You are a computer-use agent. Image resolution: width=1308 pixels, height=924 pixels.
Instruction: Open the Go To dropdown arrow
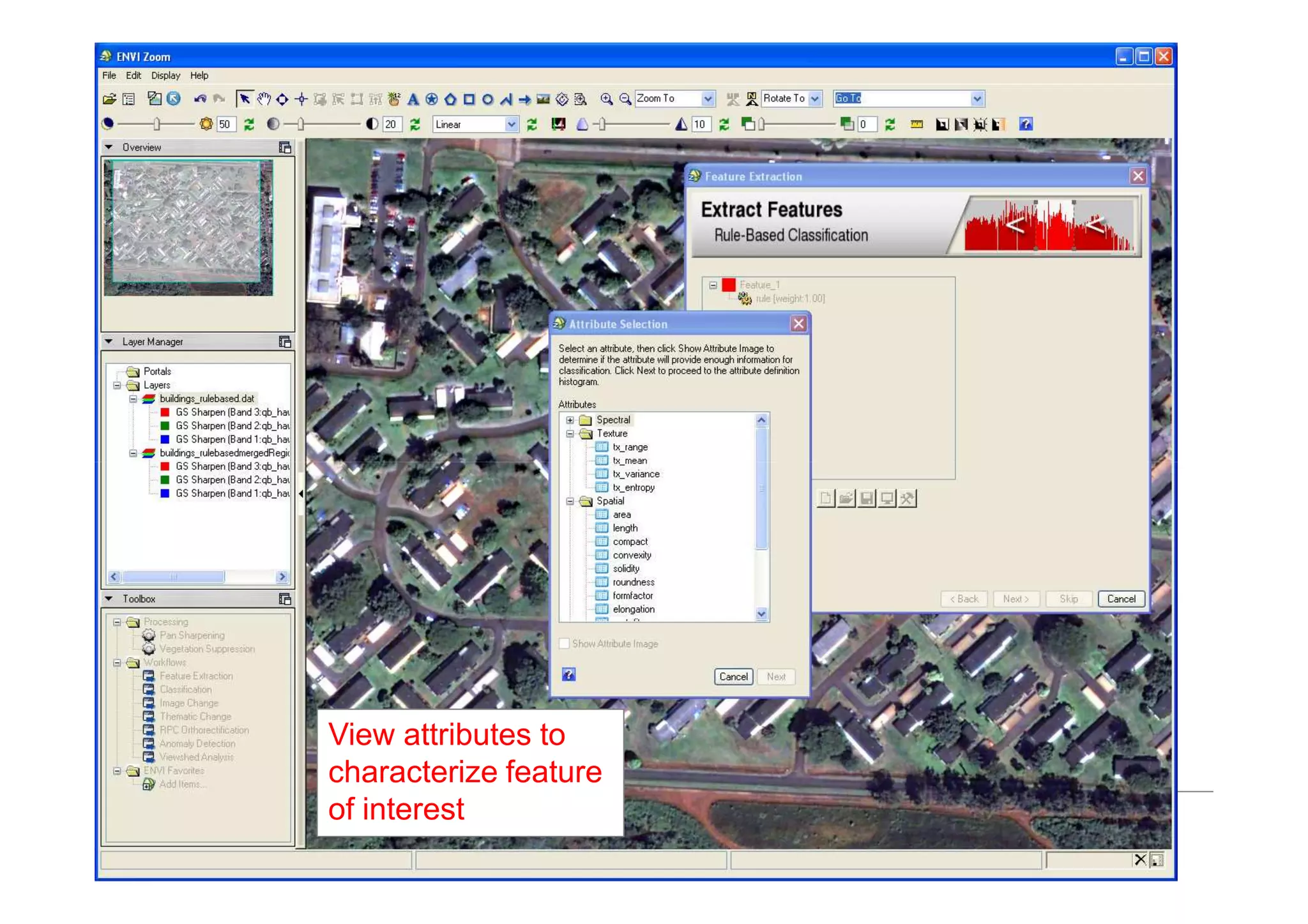(x=977, y=99)
